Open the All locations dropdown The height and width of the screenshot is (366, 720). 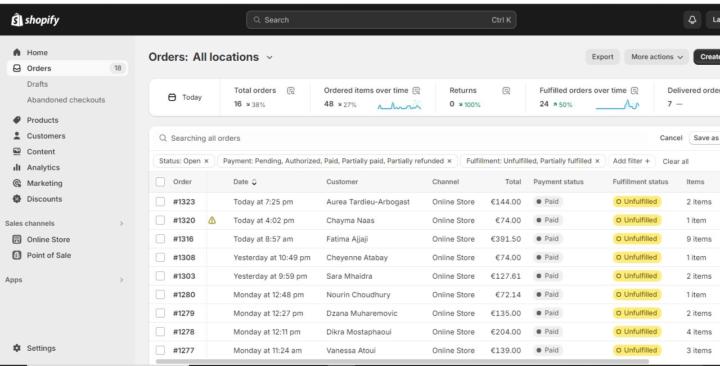(233, 57)
